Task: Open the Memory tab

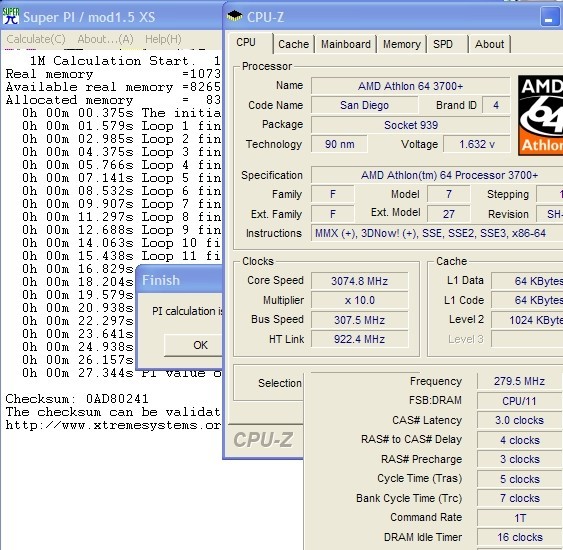Action: click(401, 44)
